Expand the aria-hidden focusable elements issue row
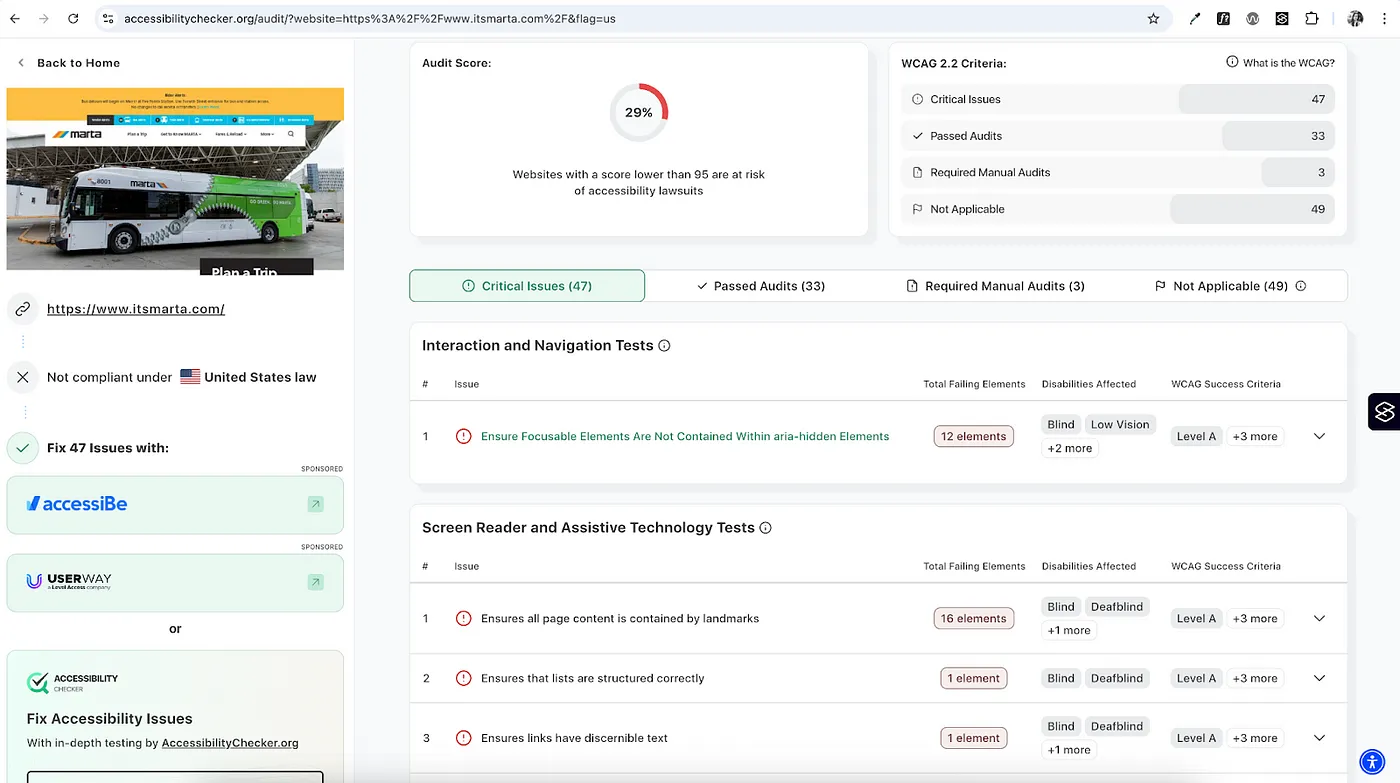Image resolution: width=1400 pixels, height=783 pixels. tap(1319, 436)
